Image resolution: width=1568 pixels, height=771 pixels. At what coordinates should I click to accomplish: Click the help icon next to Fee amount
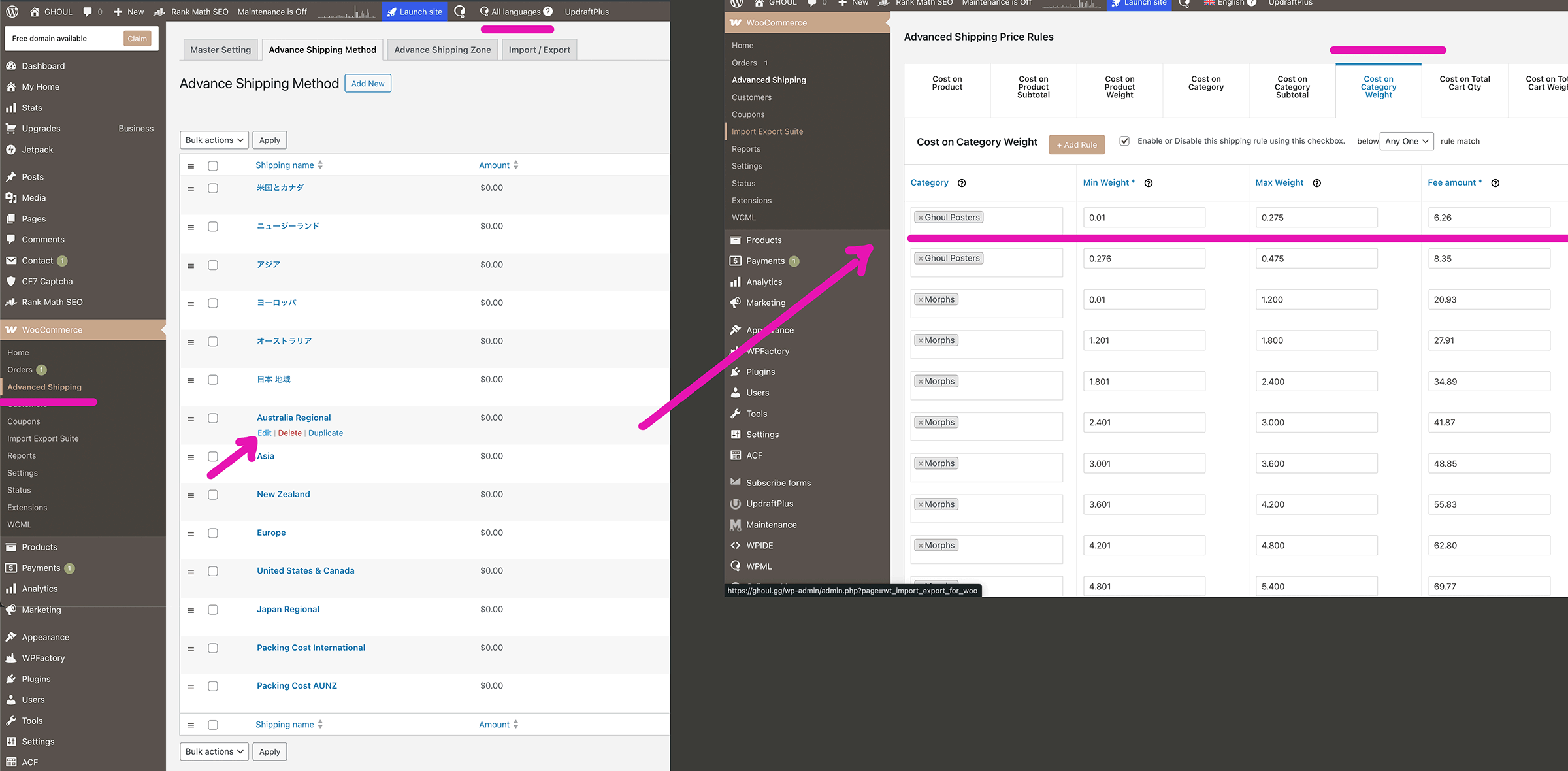point(1495,183)
